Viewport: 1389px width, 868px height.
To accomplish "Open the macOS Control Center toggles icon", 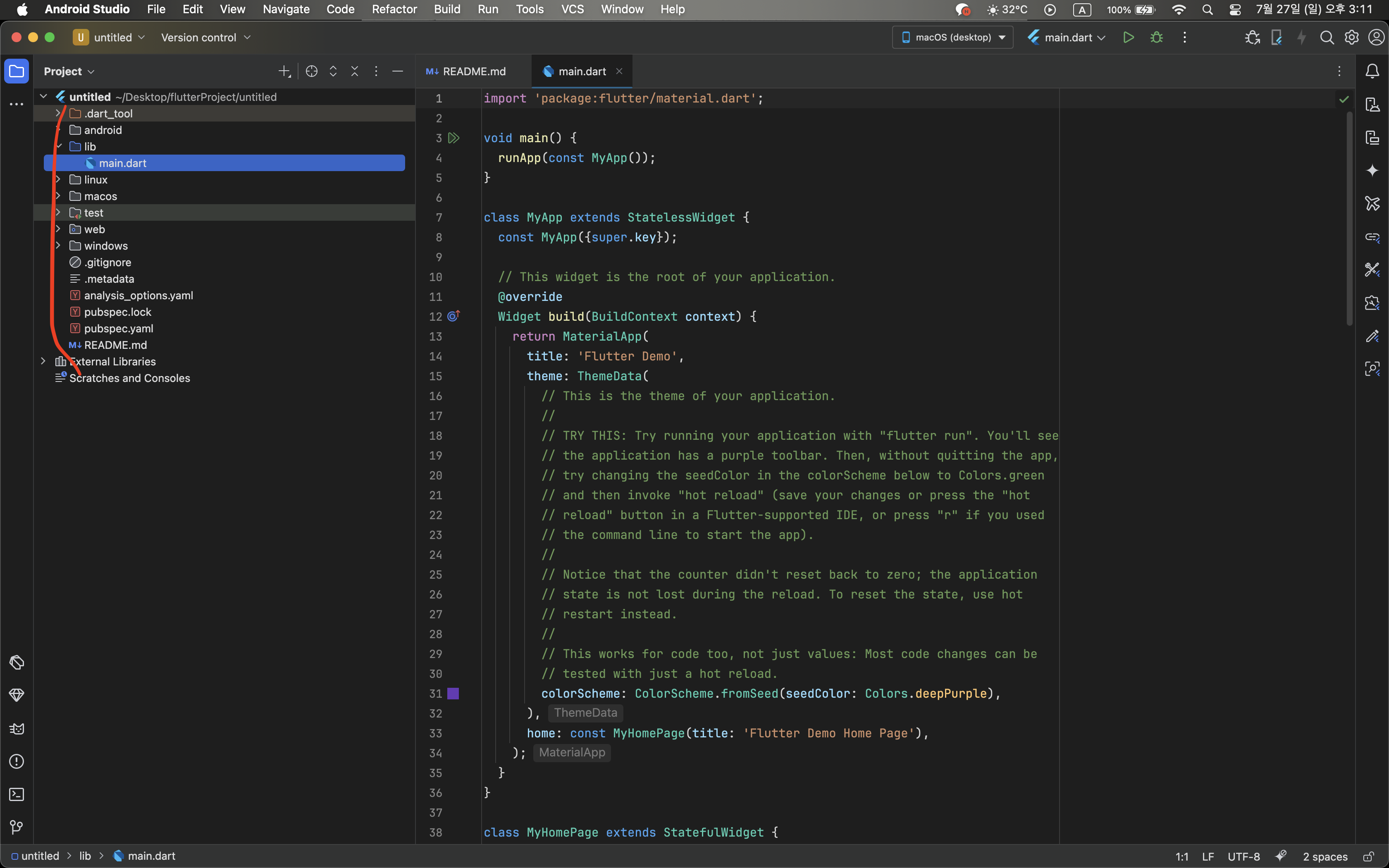I will (x=1235, y=9).
